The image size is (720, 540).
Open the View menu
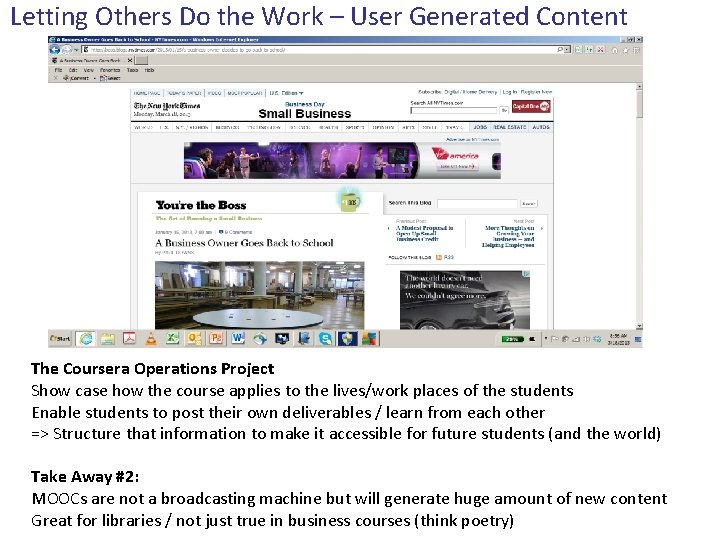click(x=89, y=70)
